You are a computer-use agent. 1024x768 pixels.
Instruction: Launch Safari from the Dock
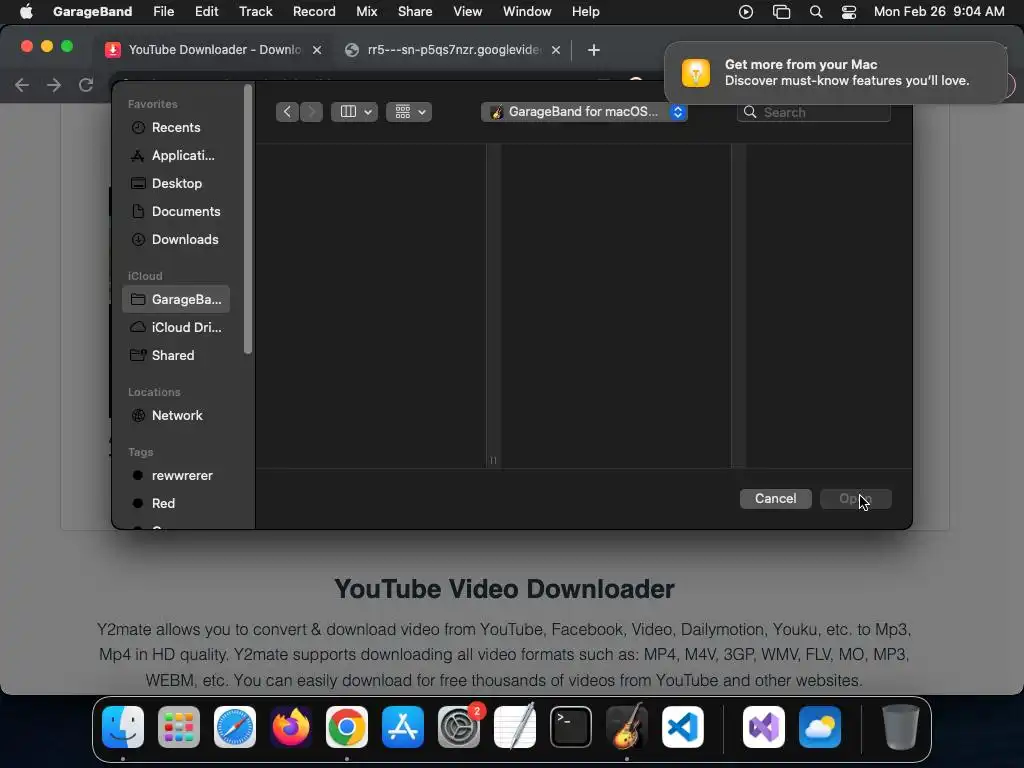pyautogui.click(x=235, y=727)
